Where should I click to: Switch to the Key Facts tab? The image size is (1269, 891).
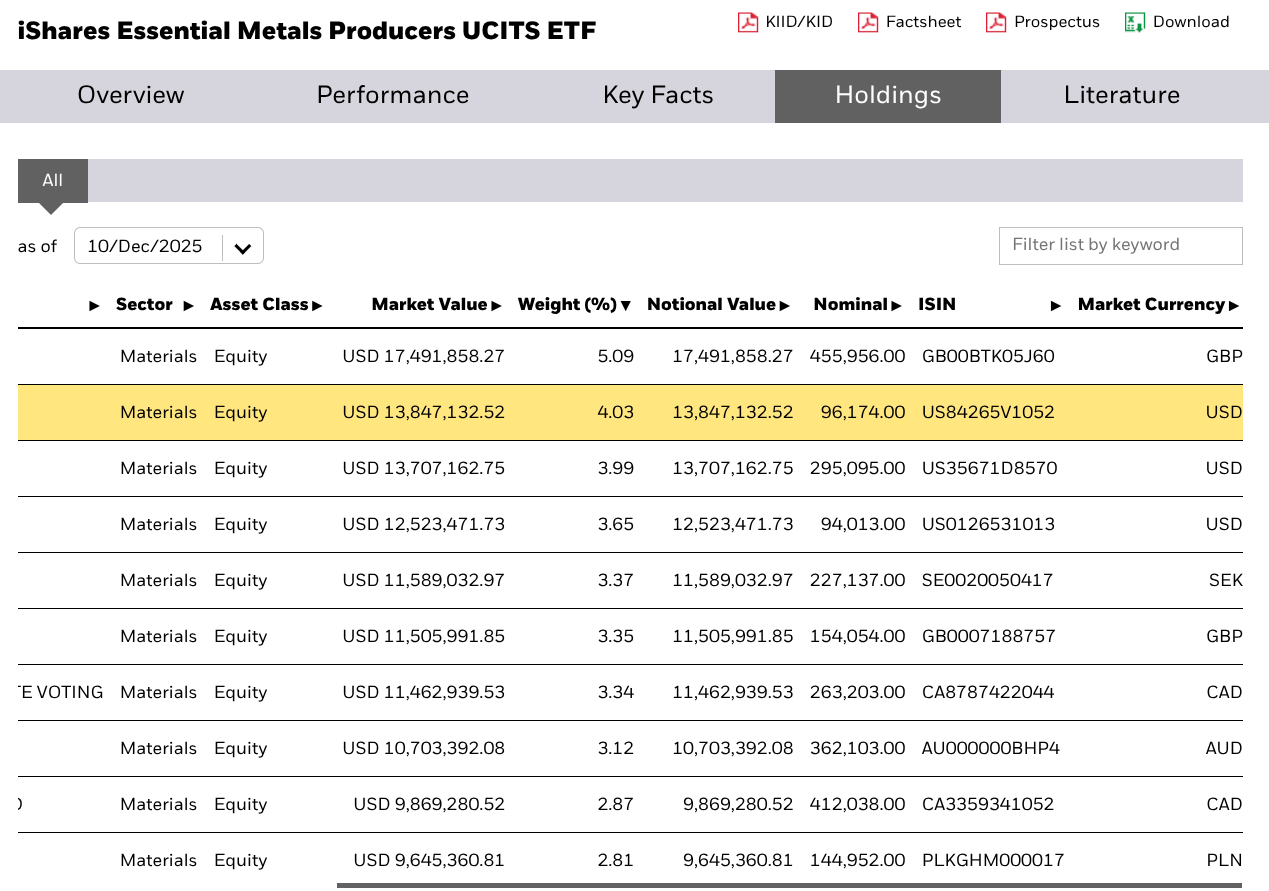[658, 96]
